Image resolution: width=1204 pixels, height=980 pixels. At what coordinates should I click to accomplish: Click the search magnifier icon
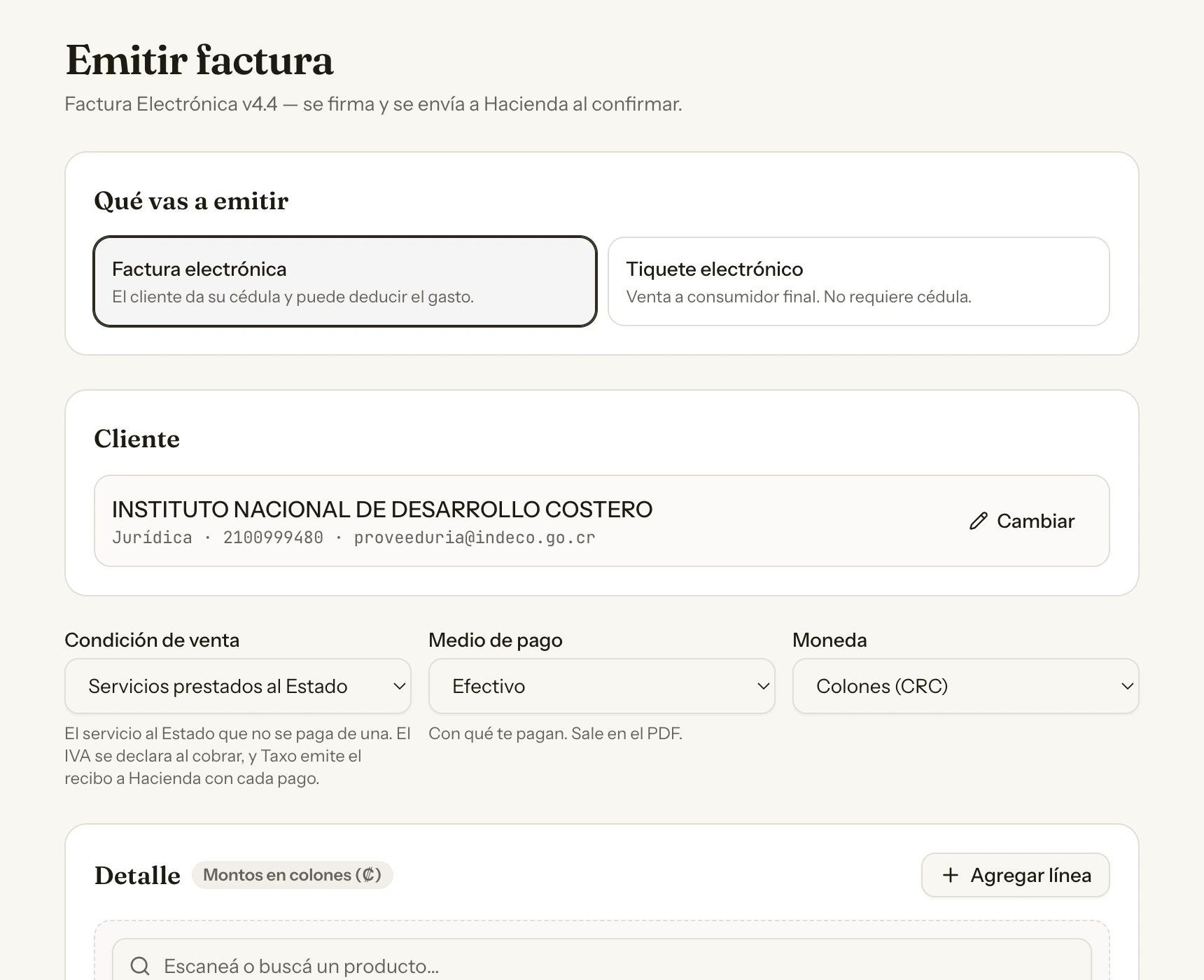140,966
